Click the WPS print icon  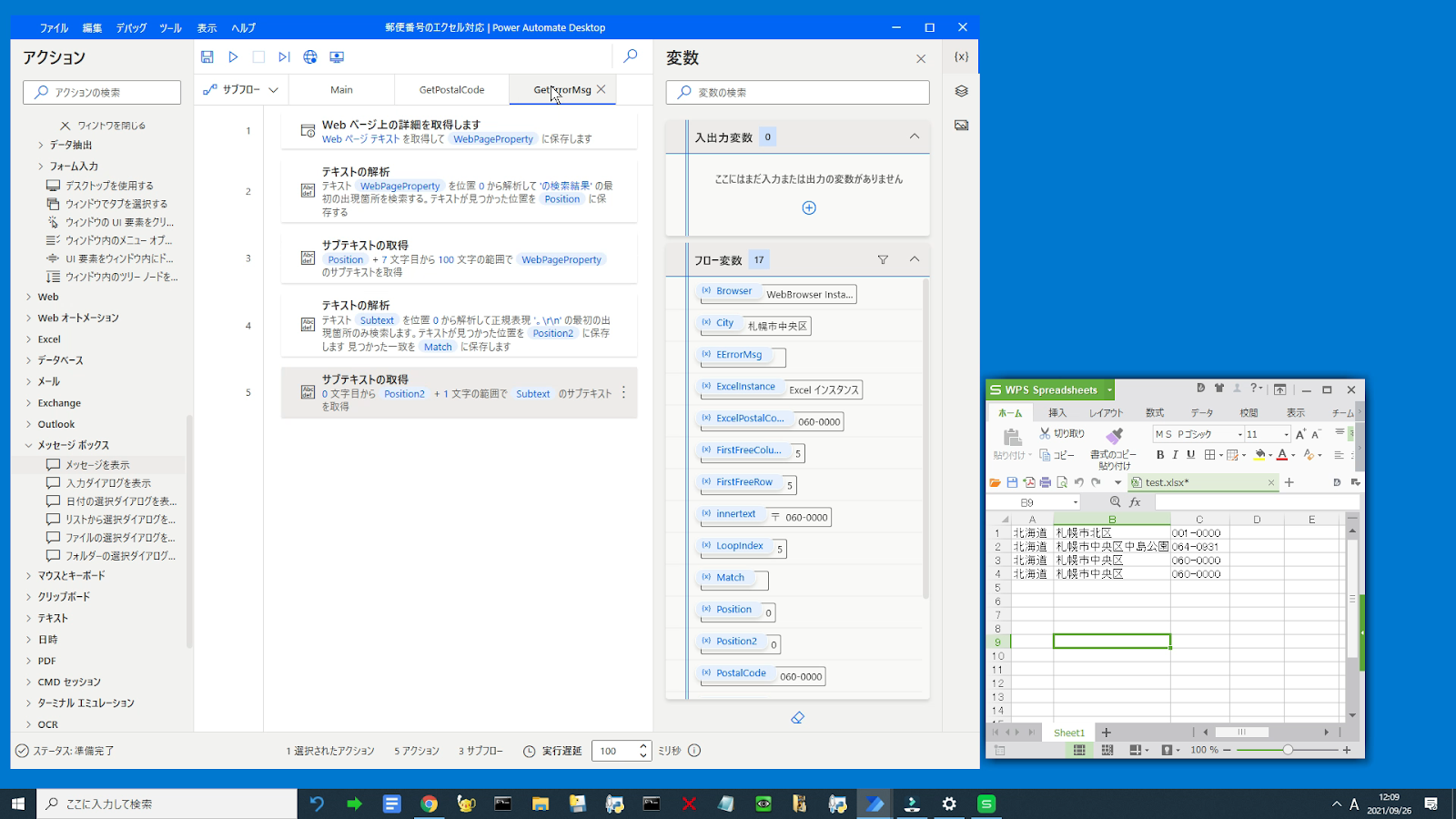coord(1045,482)
